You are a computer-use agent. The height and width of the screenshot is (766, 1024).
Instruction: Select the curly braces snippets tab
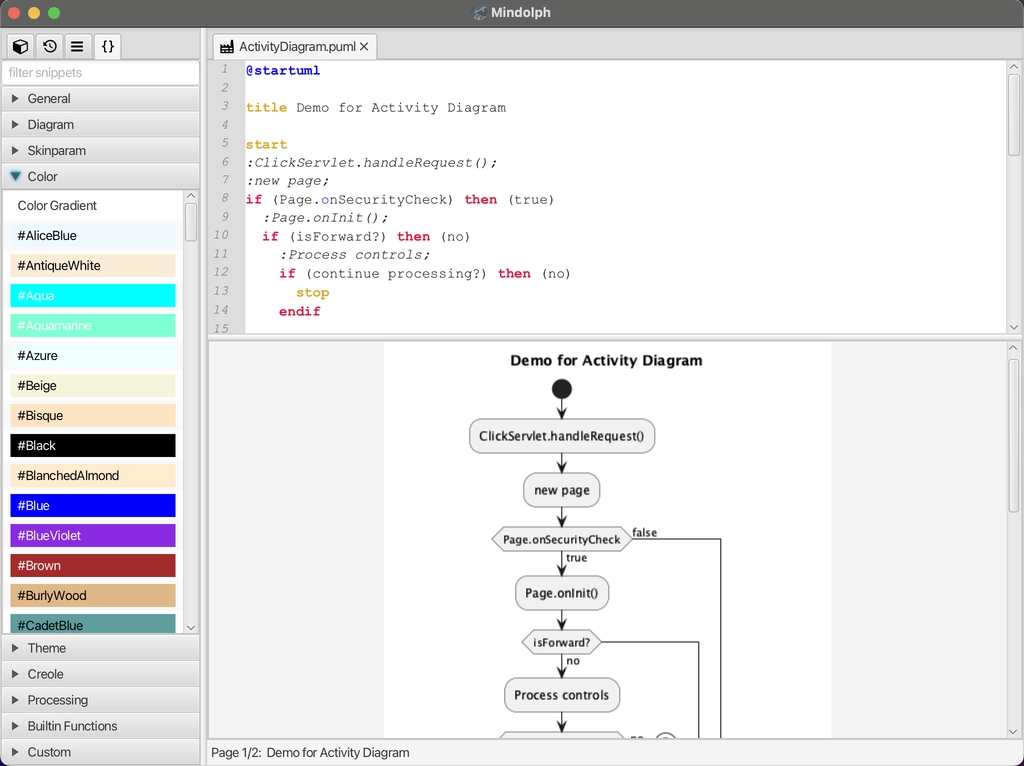pos(108,46)
